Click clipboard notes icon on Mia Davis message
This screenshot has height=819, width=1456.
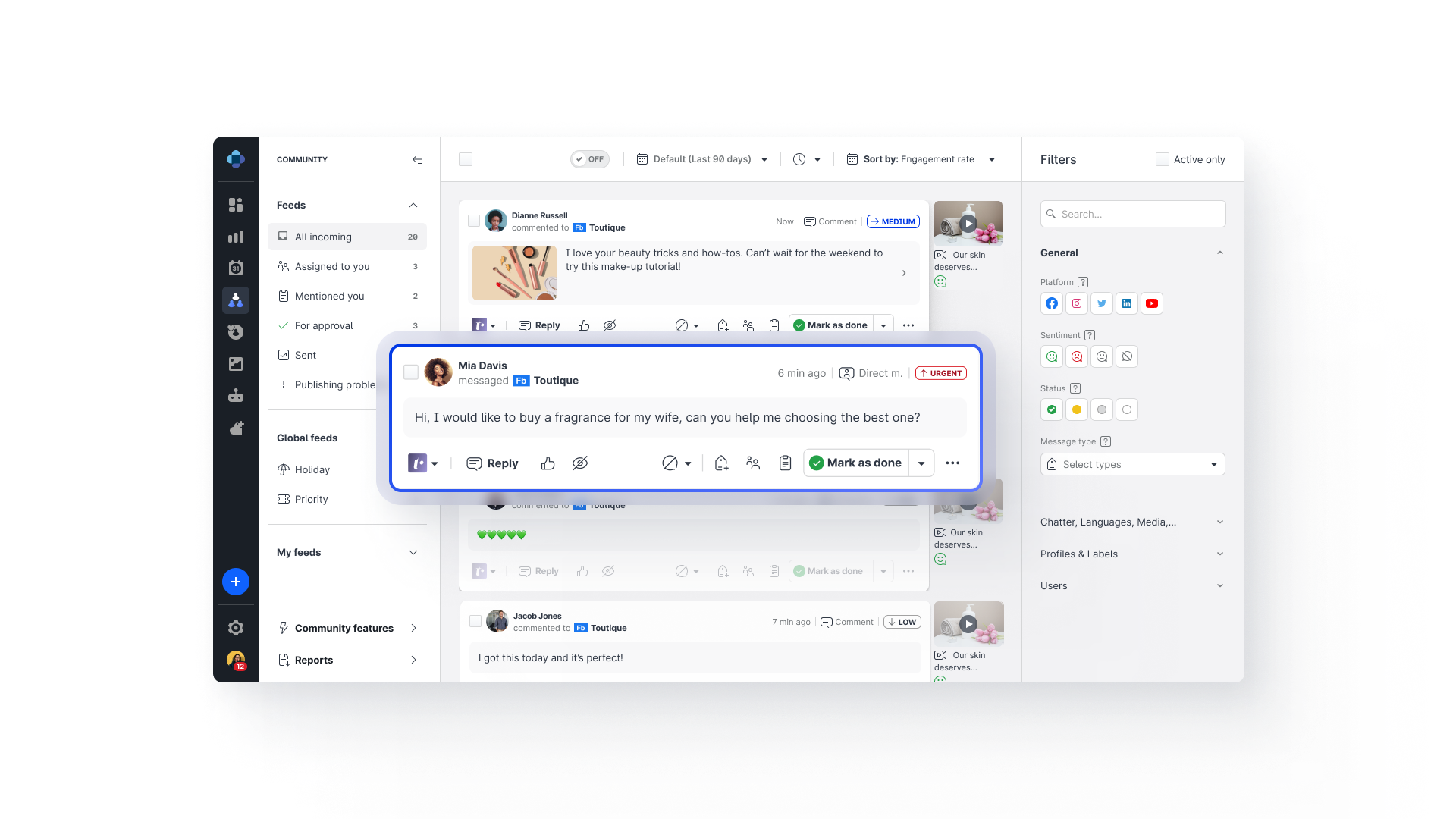(x=786, y=463)
